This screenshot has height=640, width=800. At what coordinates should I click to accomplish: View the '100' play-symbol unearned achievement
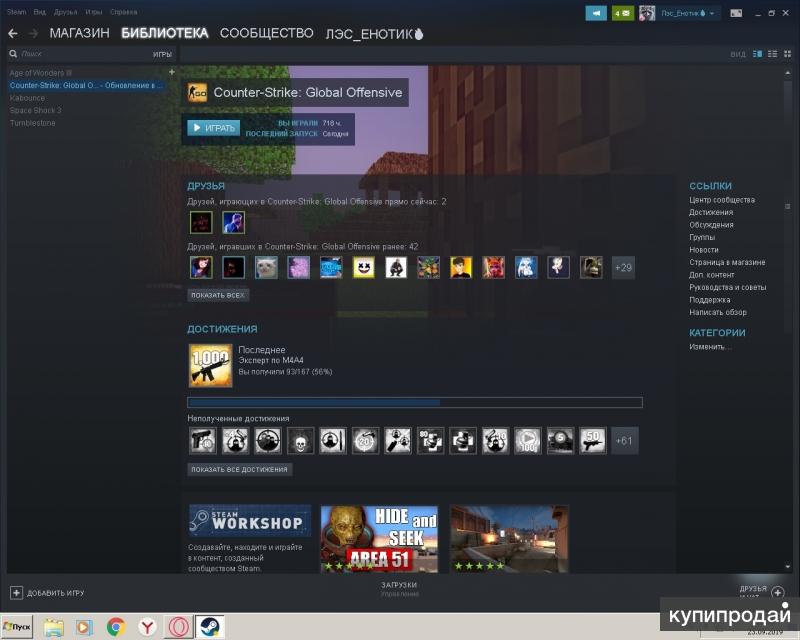pyautogui.click(x=528, y=440)
